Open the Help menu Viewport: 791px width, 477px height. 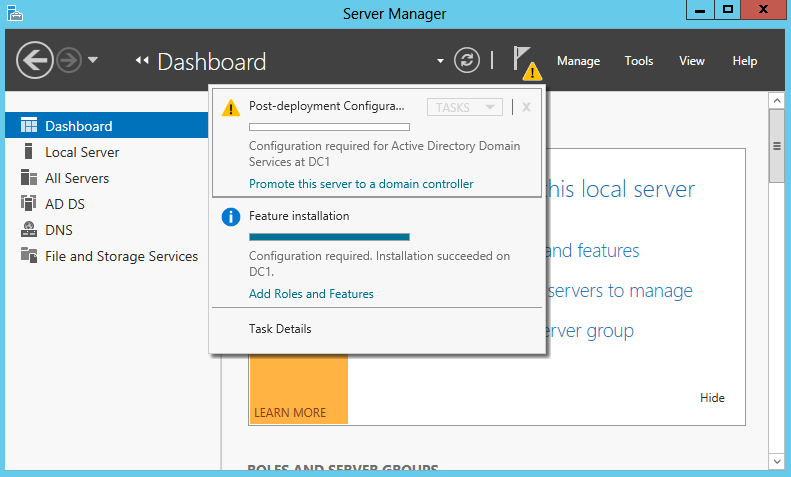pyautogui.click(x=745, y=61)
